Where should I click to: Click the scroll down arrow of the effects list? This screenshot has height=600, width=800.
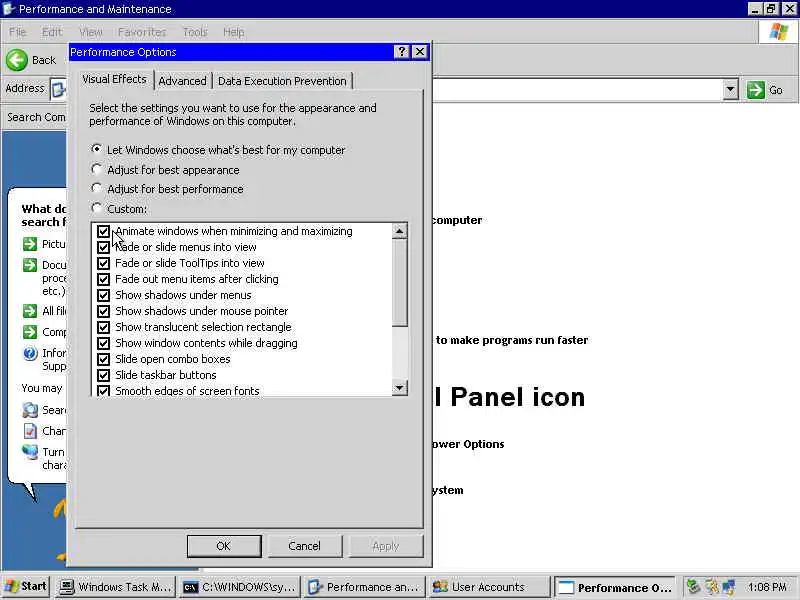tap(399, 388)
